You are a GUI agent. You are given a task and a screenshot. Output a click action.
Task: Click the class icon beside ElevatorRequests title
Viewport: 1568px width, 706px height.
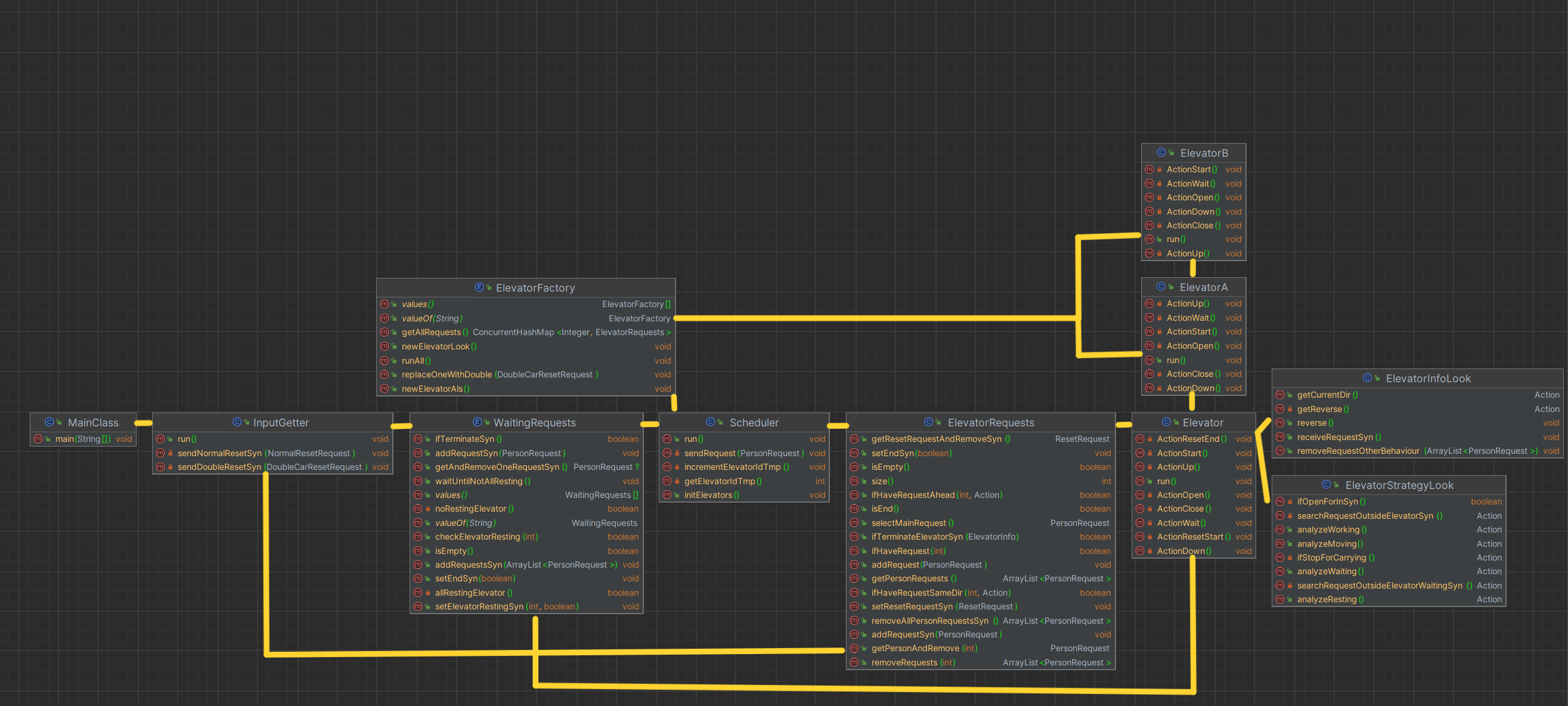pyautogui.click(x=928, y=422)
